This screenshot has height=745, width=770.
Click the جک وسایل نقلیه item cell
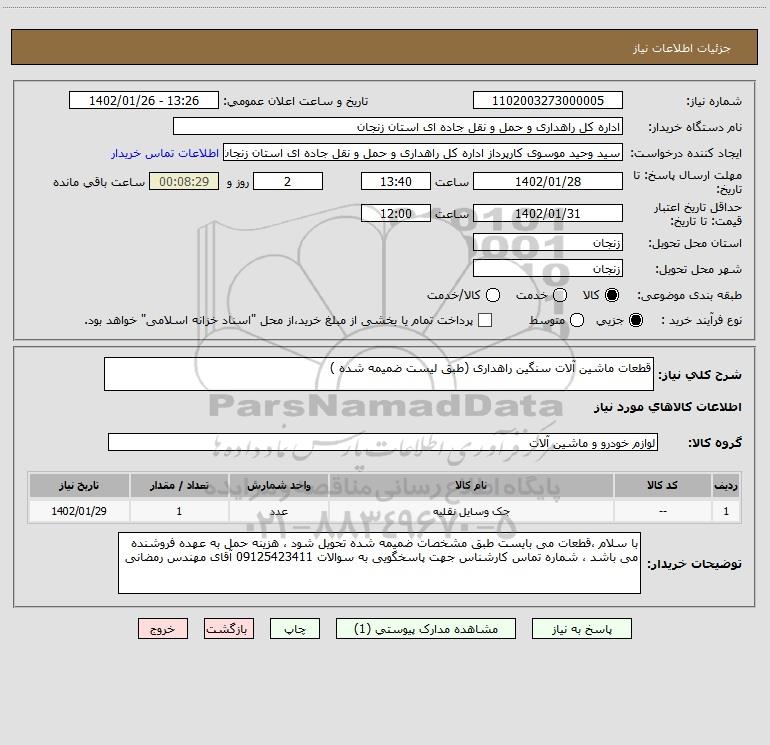point(471,511)
